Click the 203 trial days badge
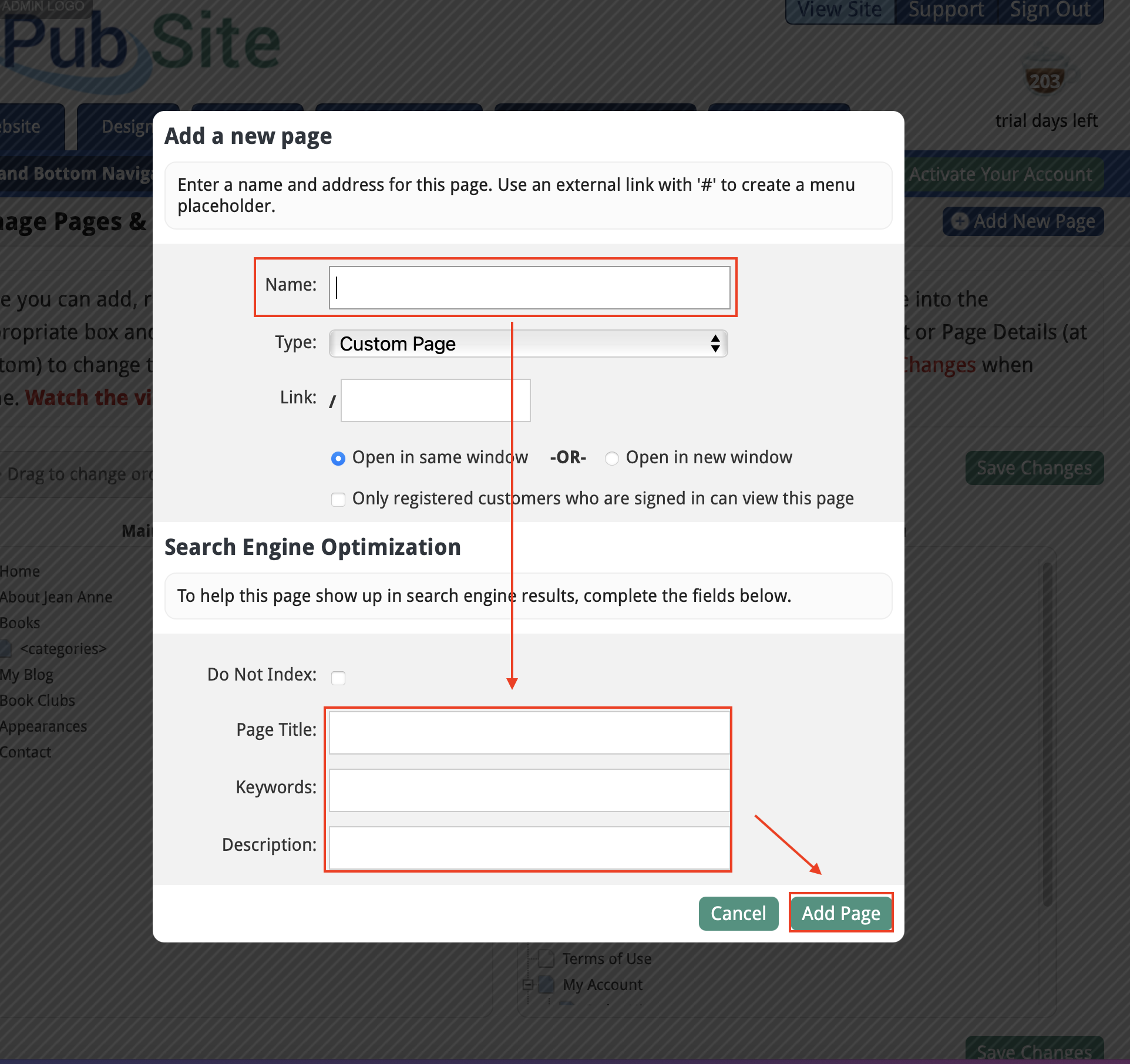 tap(1044, 79)
